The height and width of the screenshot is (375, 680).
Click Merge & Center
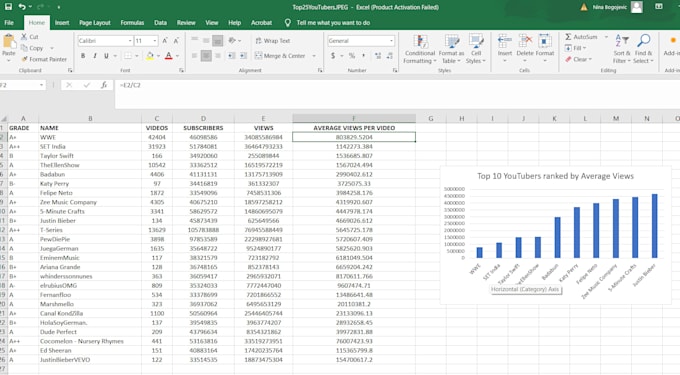[x=280, y=55]
